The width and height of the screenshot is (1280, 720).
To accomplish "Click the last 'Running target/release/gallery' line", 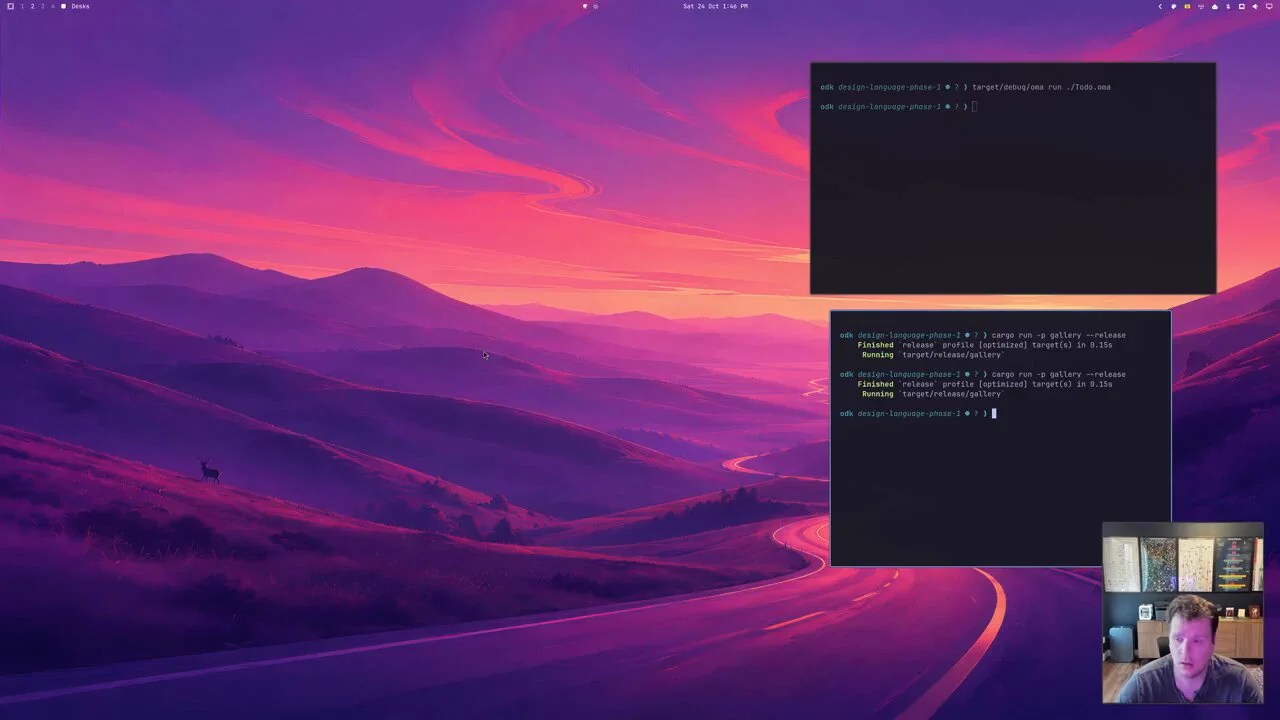I will click(x=932, y=394).
